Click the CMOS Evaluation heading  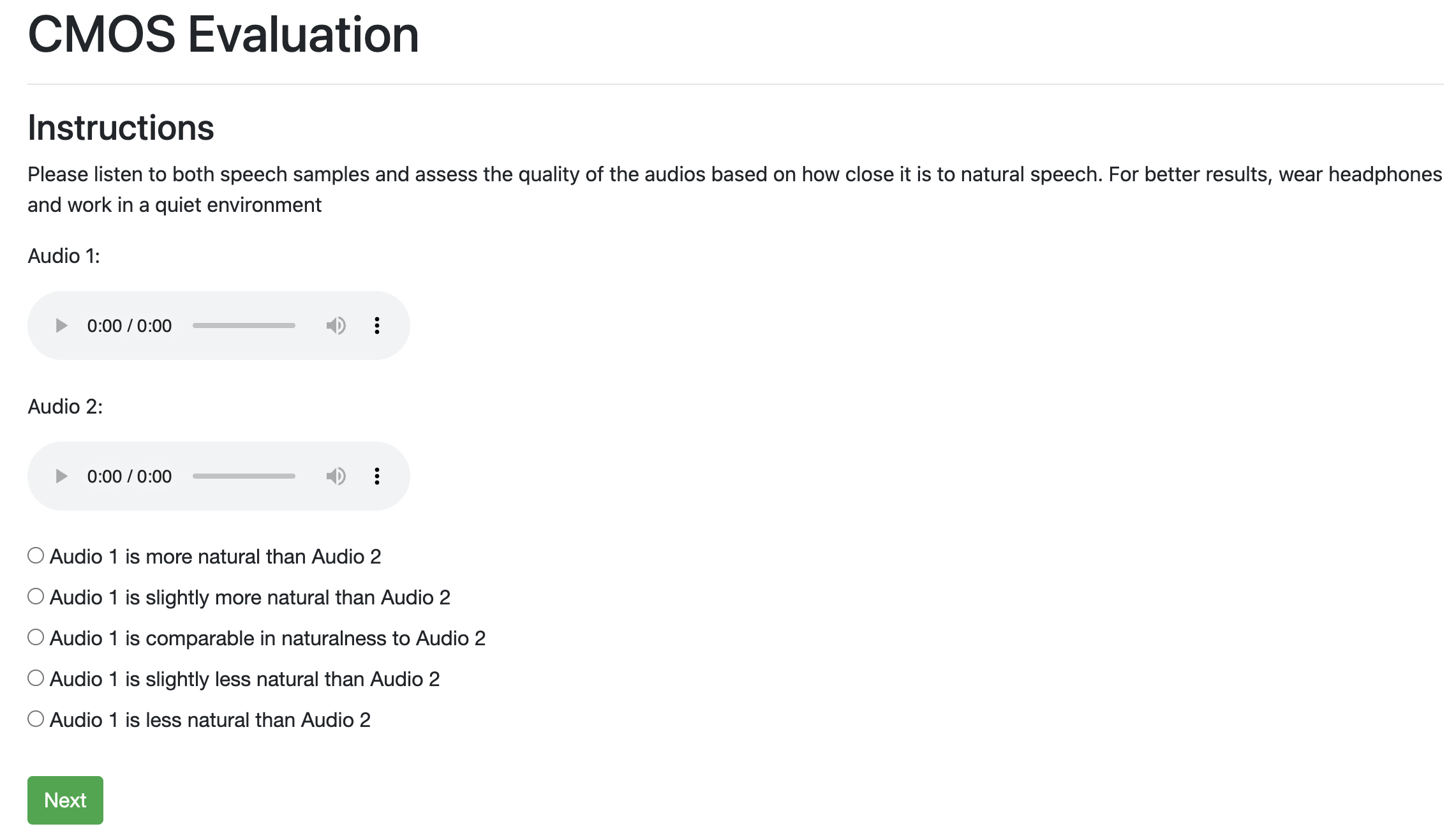click(223, 34)
